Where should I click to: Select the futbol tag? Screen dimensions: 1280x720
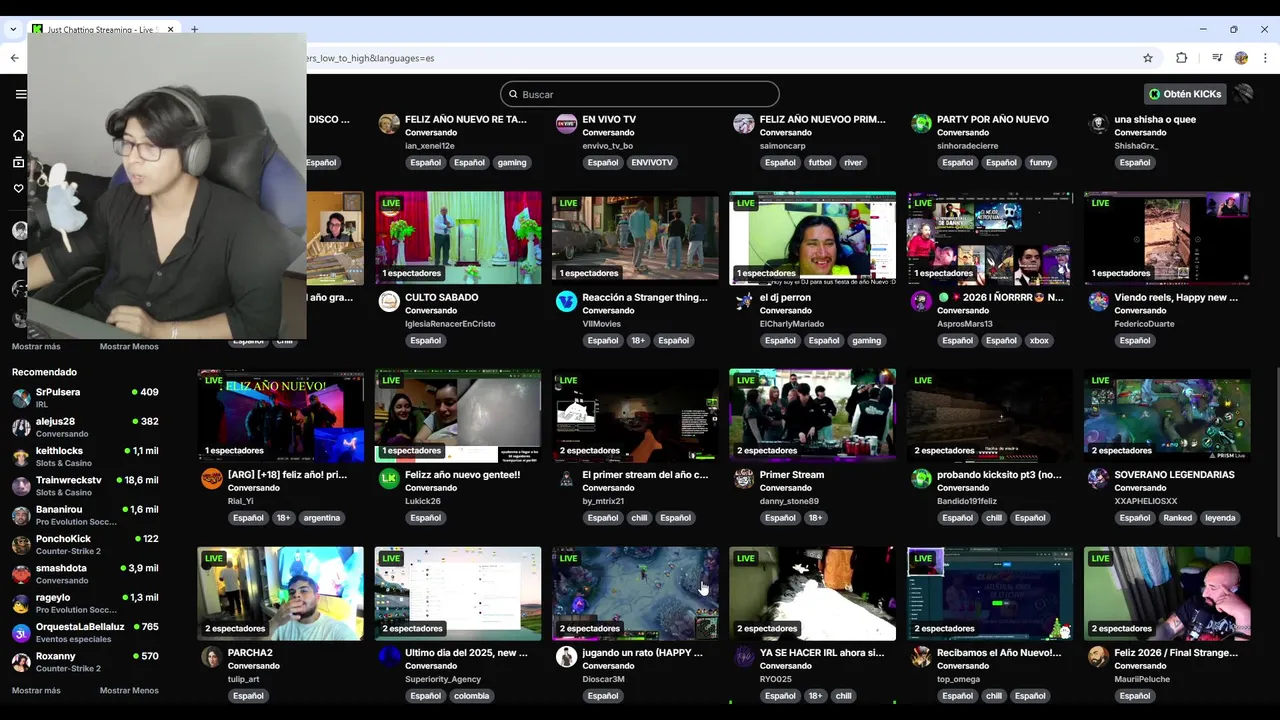pos(820,163)
